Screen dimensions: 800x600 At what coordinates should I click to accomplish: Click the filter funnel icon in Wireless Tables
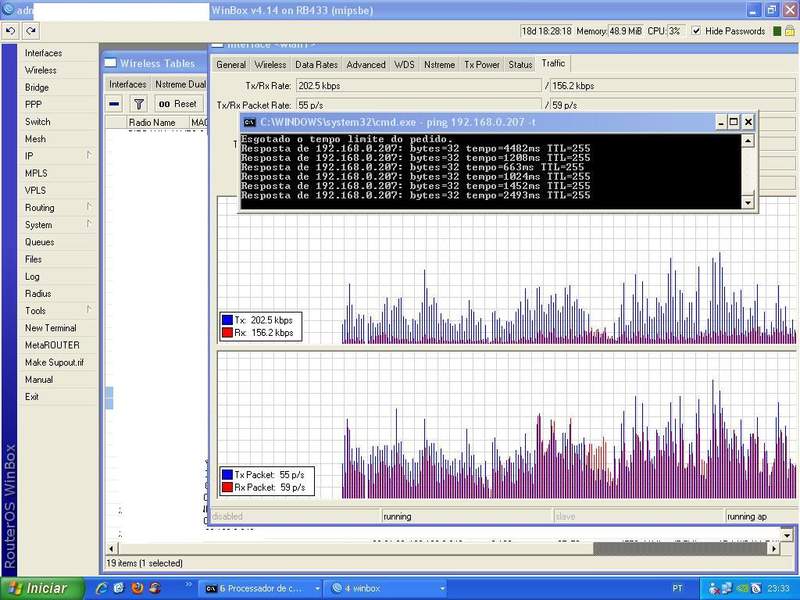pyautogui.click(x=139, y=104)
